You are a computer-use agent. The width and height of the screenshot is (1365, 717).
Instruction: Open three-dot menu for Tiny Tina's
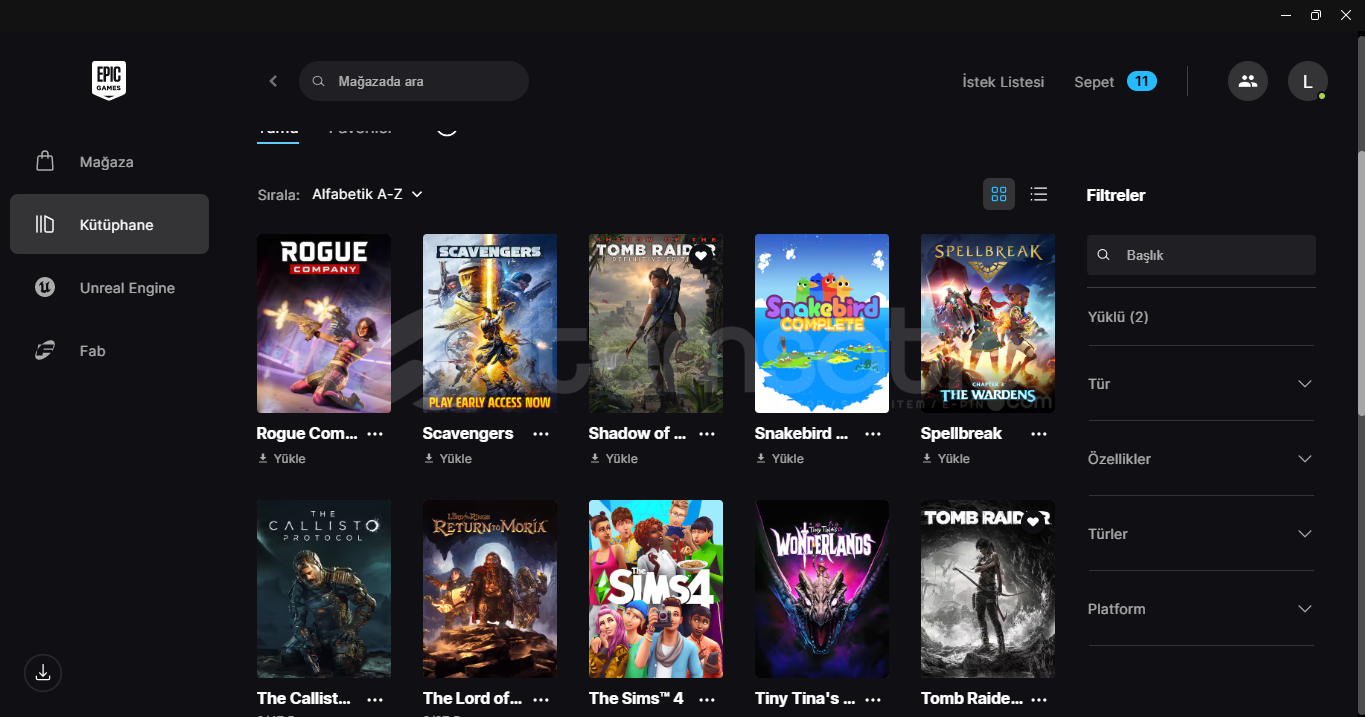point(873,699)
